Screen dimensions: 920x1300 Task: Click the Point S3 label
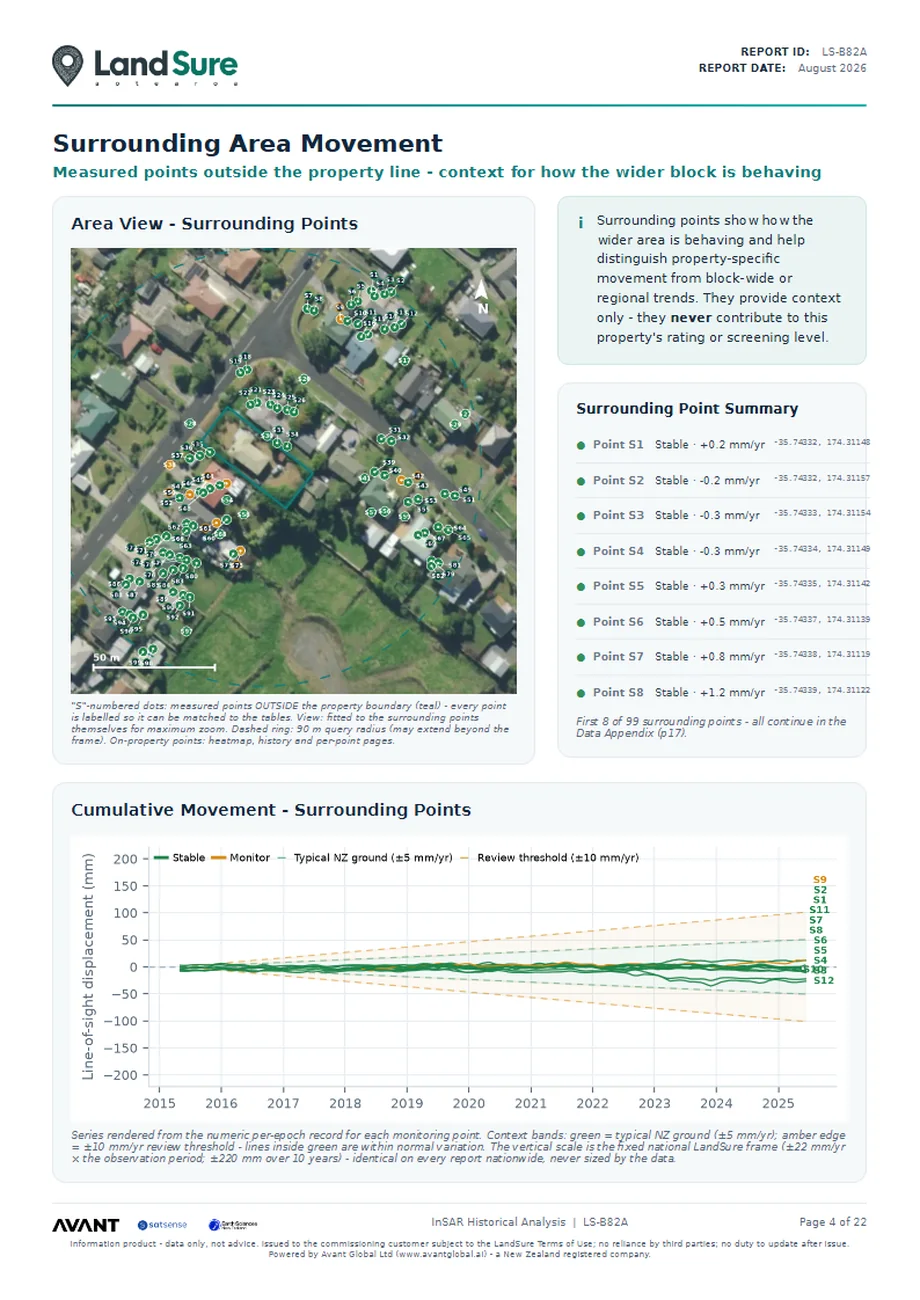tap(618, 516)
